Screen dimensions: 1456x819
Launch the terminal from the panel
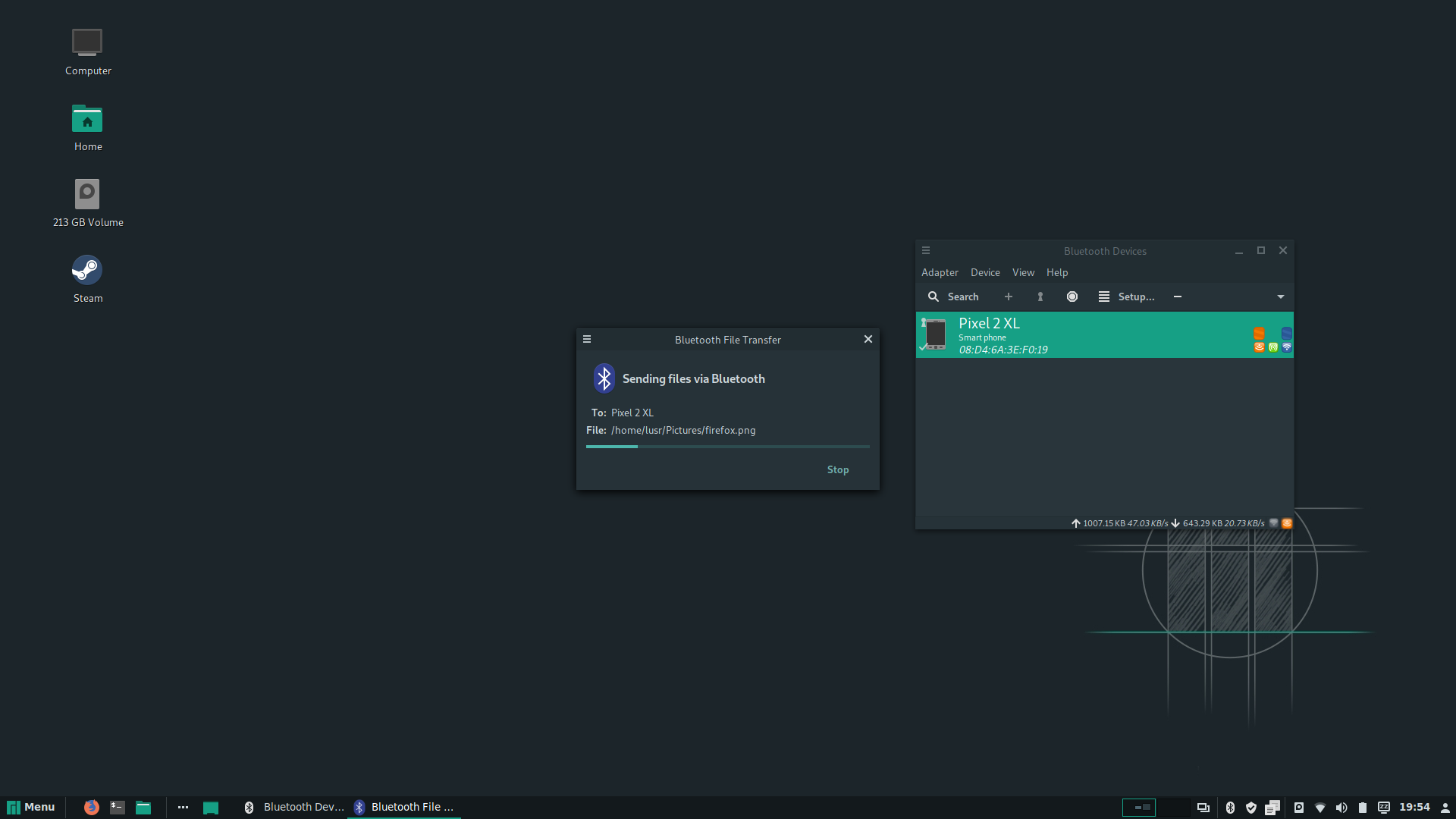(118, 807)
